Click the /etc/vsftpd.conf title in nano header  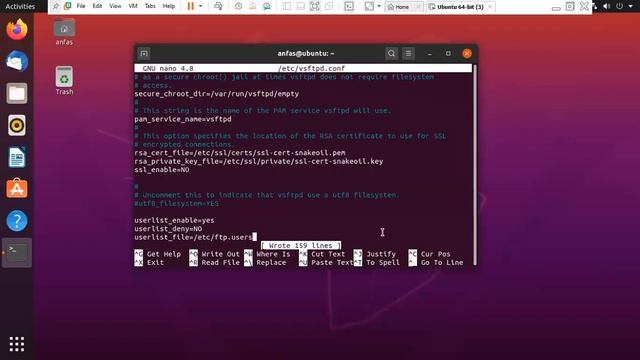pos(311,69)
